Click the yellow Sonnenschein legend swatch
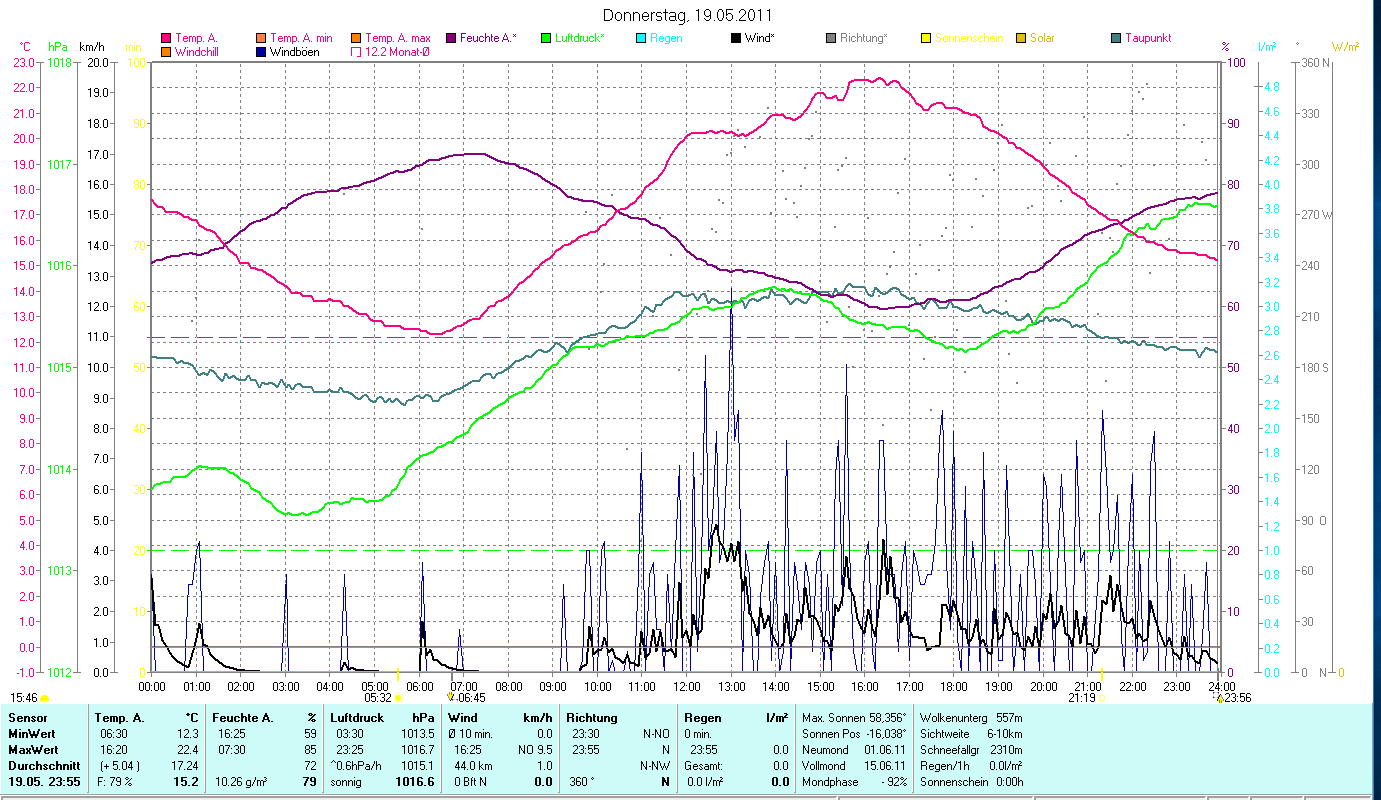1381x800 pixels. [x=926, y=38]
